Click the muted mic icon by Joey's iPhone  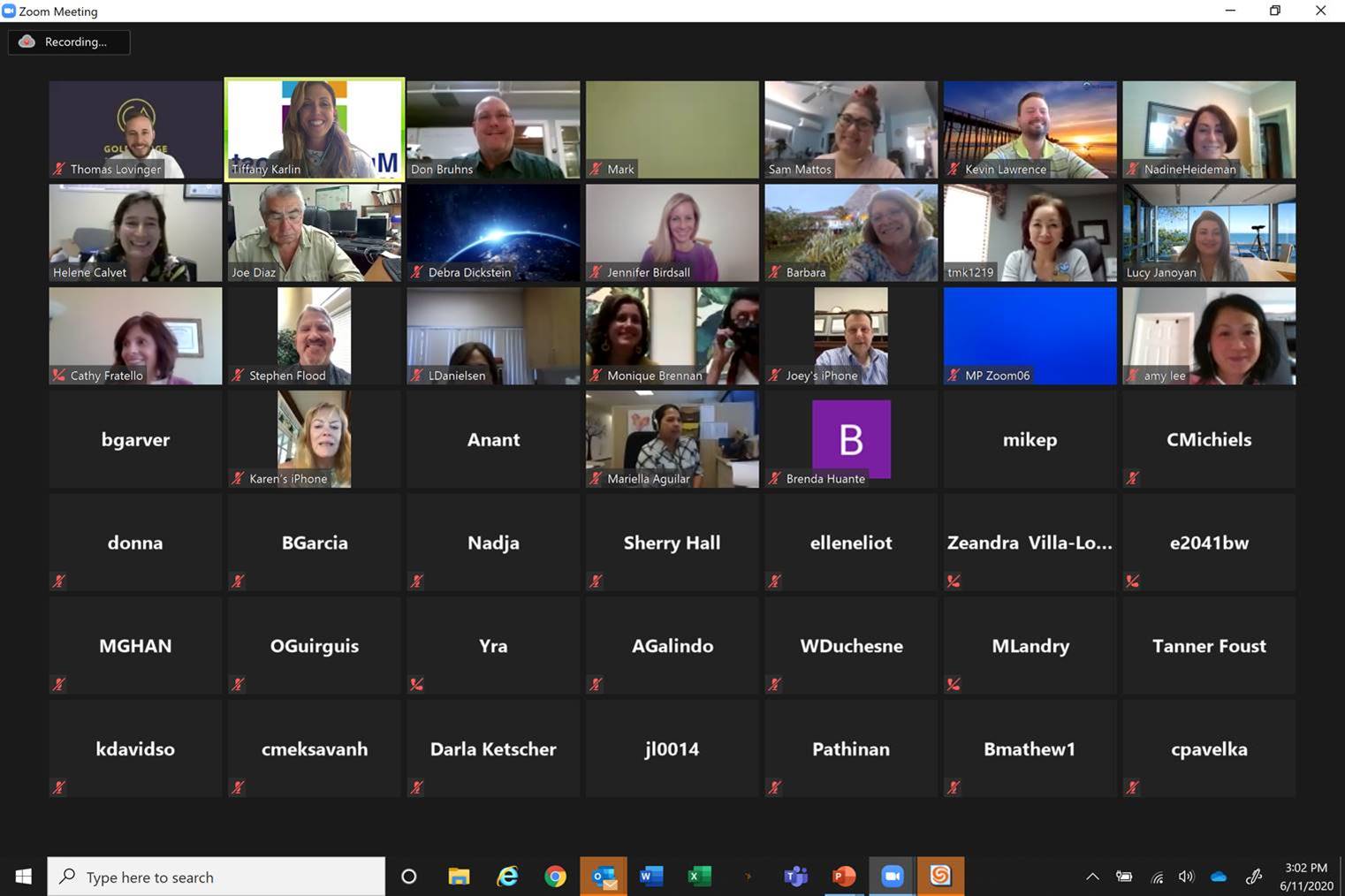point(775,376)
